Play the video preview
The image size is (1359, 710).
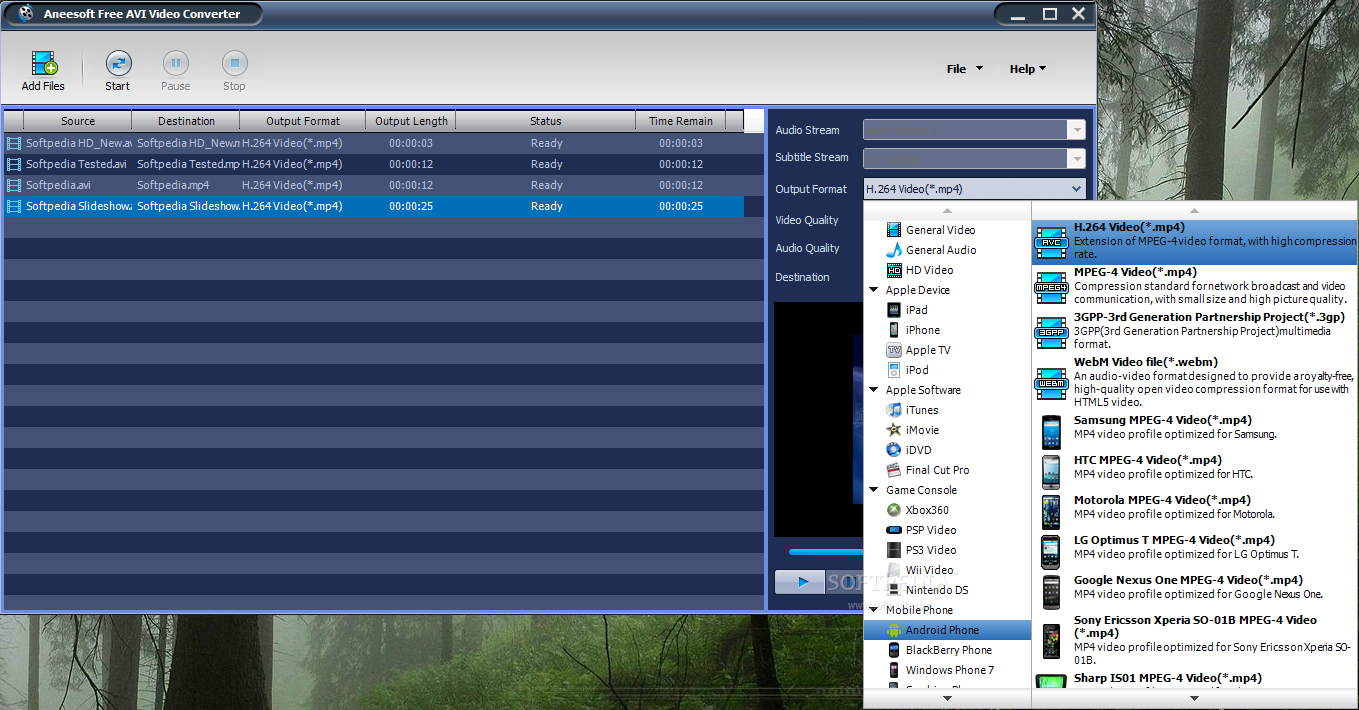click(x=800, y=581)
